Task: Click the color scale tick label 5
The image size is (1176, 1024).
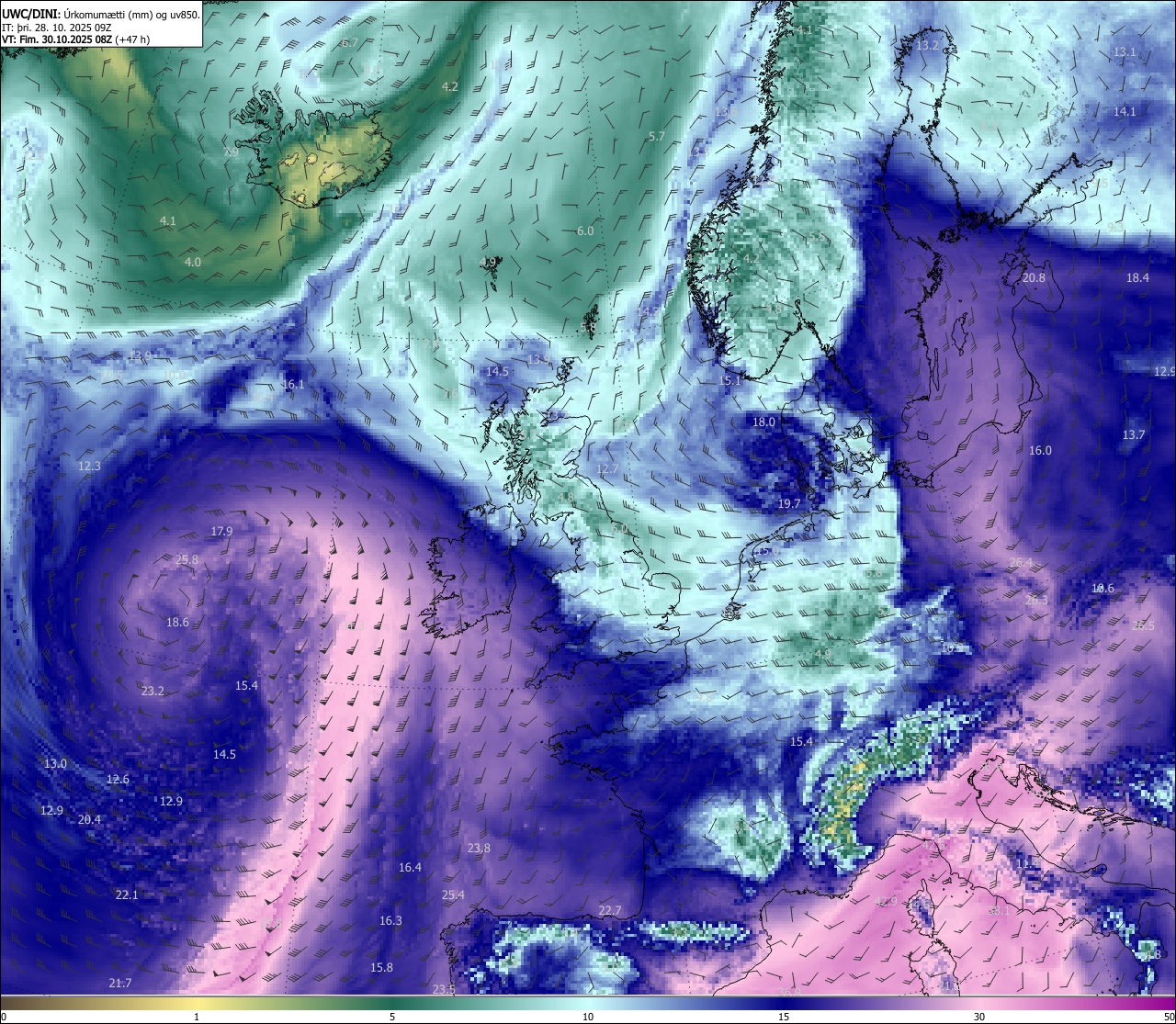Action: point(392,1017)
